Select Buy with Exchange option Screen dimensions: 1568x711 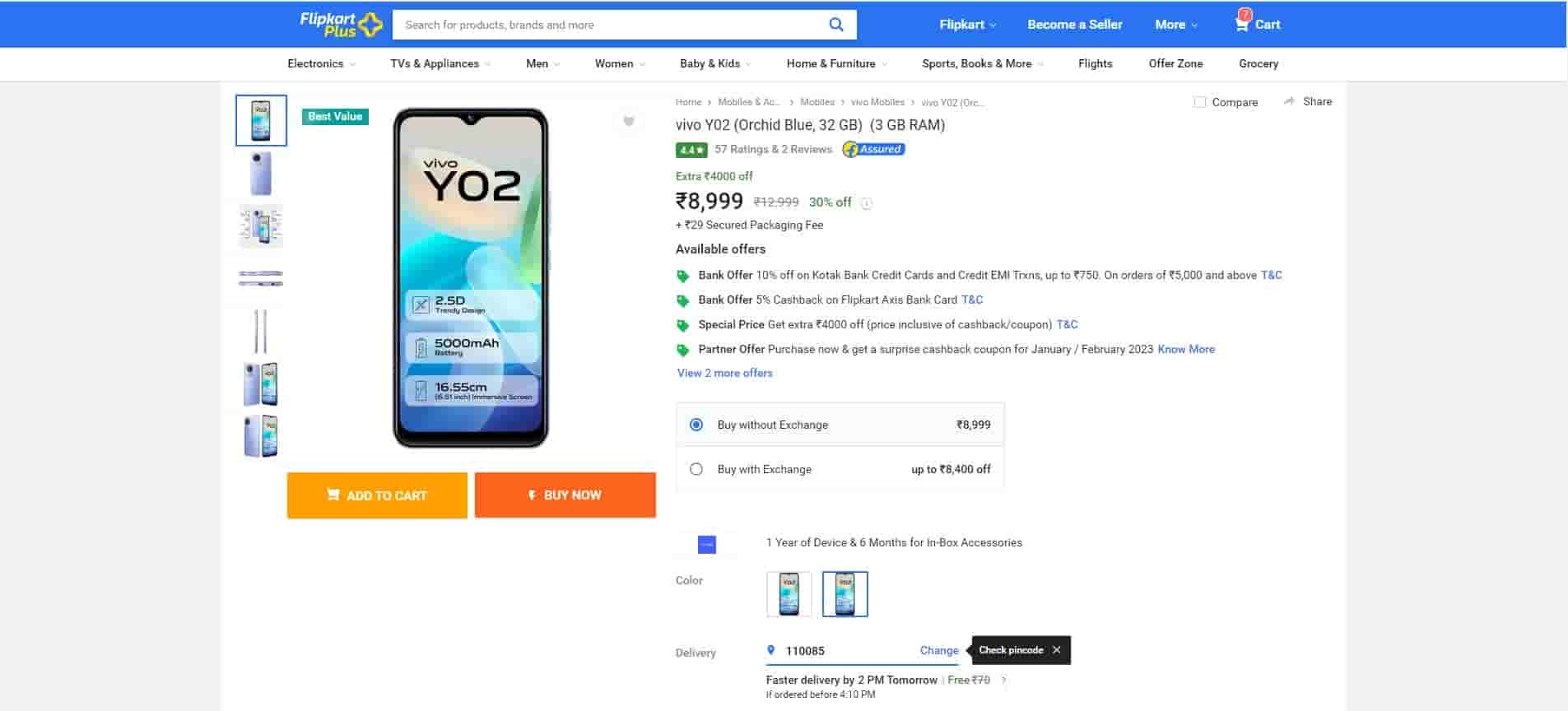pos(696,469)
